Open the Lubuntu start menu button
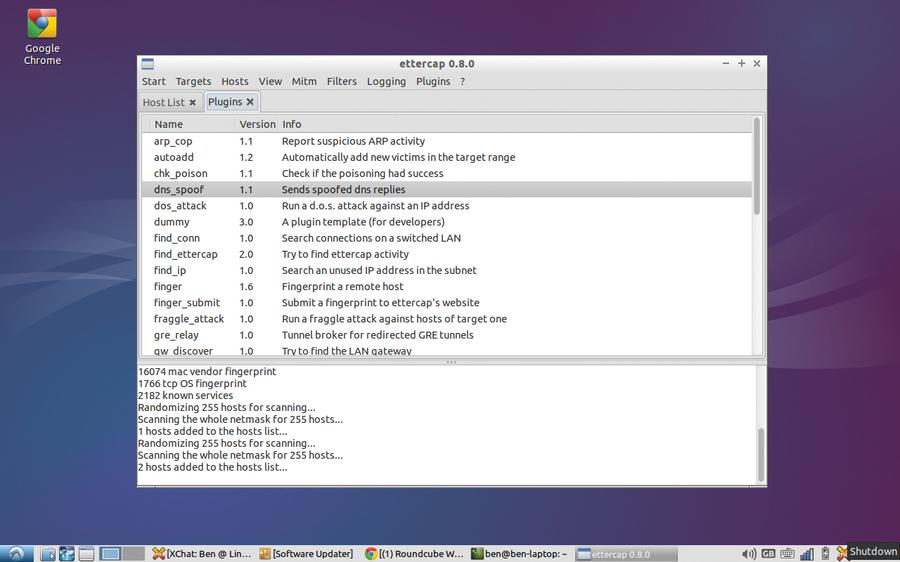Screen dimensions: 900x562 [x=16, y=553]
